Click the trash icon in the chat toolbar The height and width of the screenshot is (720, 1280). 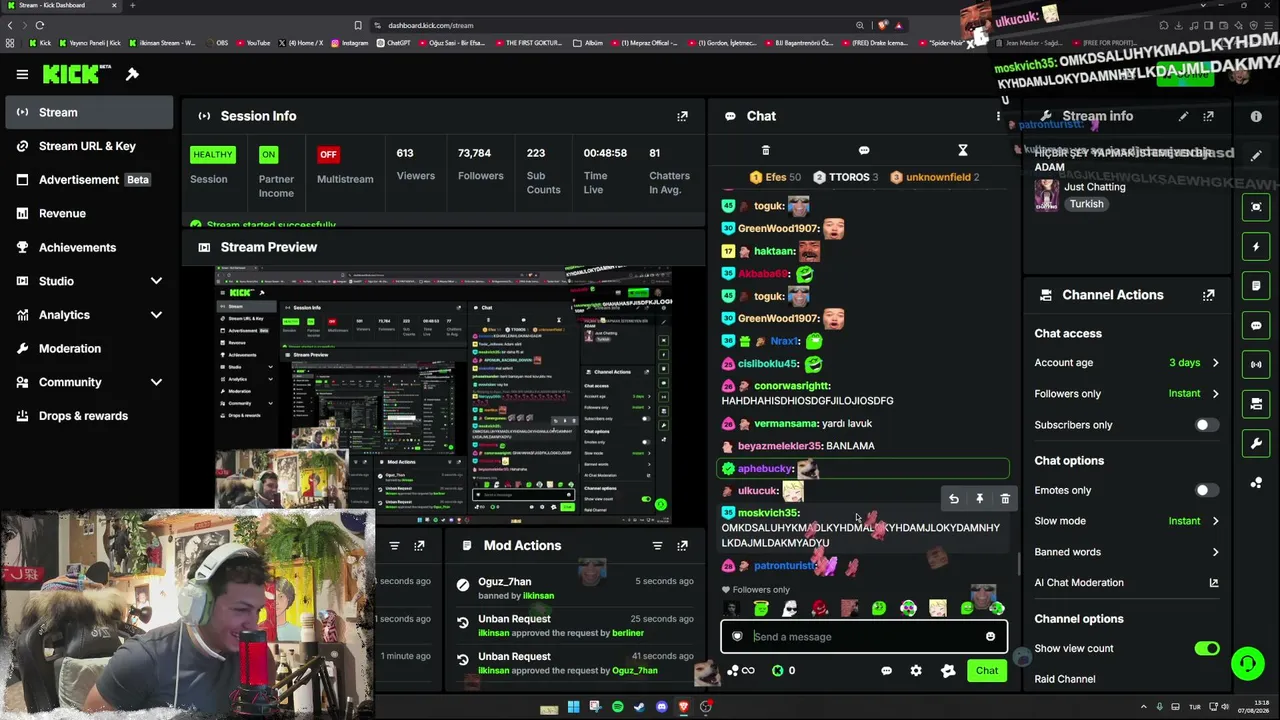pos(766,150)
